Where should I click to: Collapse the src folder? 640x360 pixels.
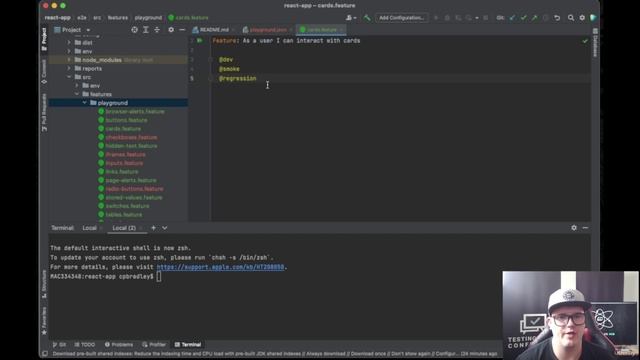click(69, 77)
